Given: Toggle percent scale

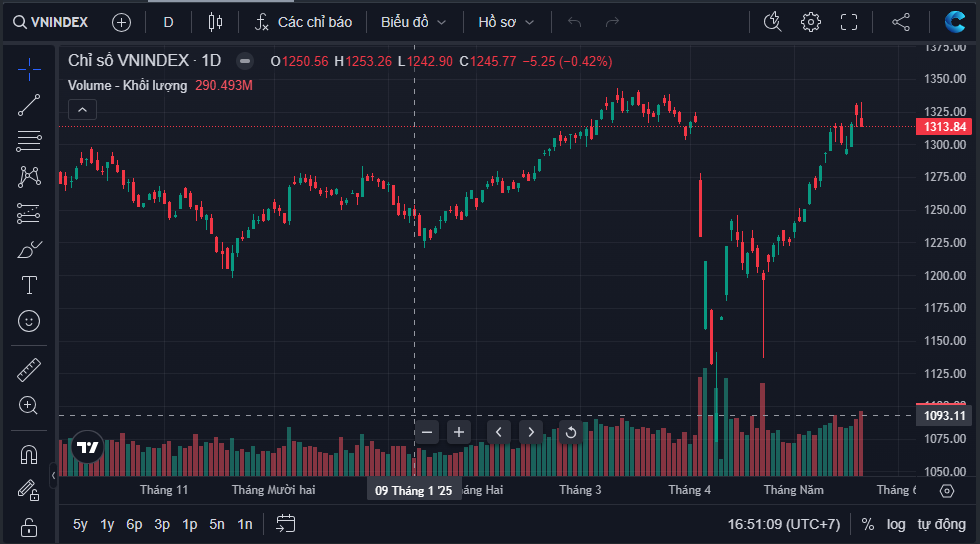Looking at the screenshot, I should pos(868,524).
